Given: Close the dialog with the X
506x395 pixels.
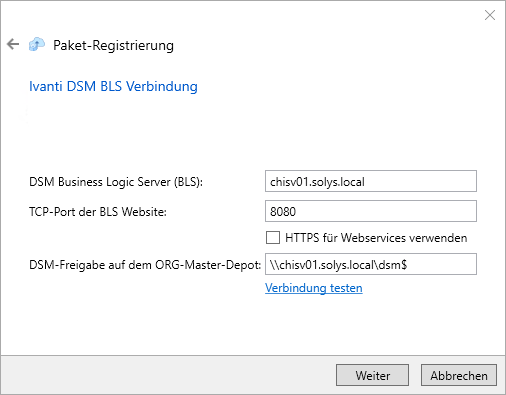Looking at the screenshot, I should pyautogui.click(x=490, y=15).
